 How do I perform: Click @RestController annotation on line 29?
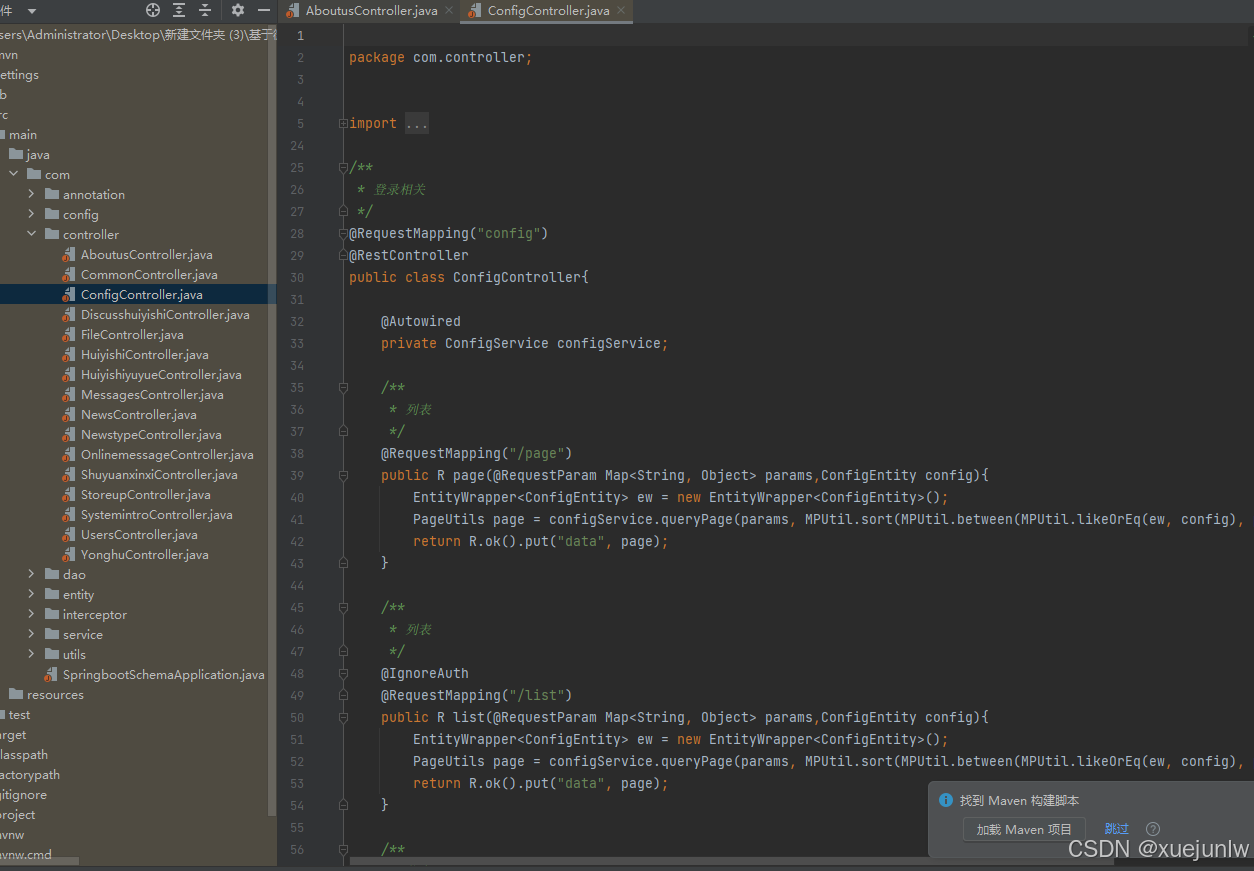[409, 255]
